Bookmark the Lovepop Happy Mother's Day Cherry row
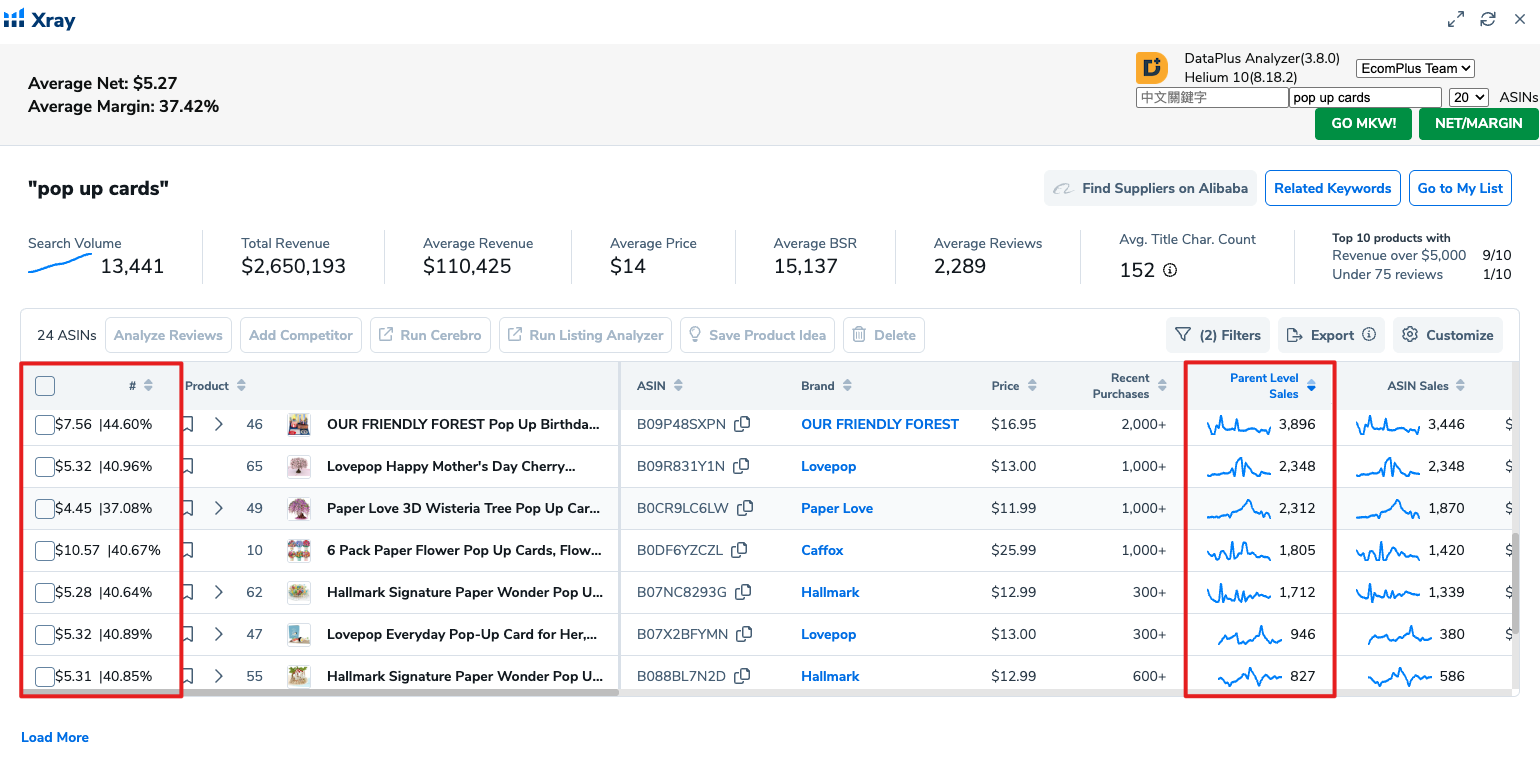Screen dimensions: 1540x775 (187, 466)
